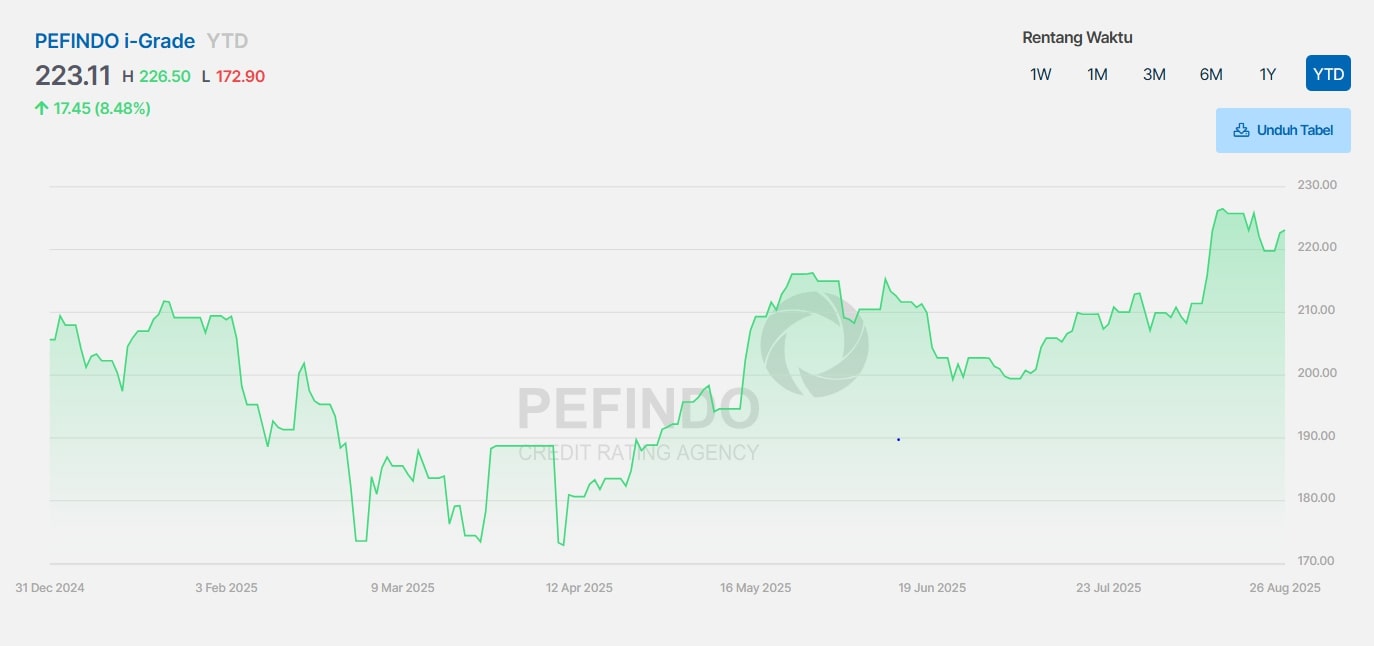Click the PEFINDO i-Grade title
Image resolution: width=1374 pixels, height=646 pixels.
[115, 41]
